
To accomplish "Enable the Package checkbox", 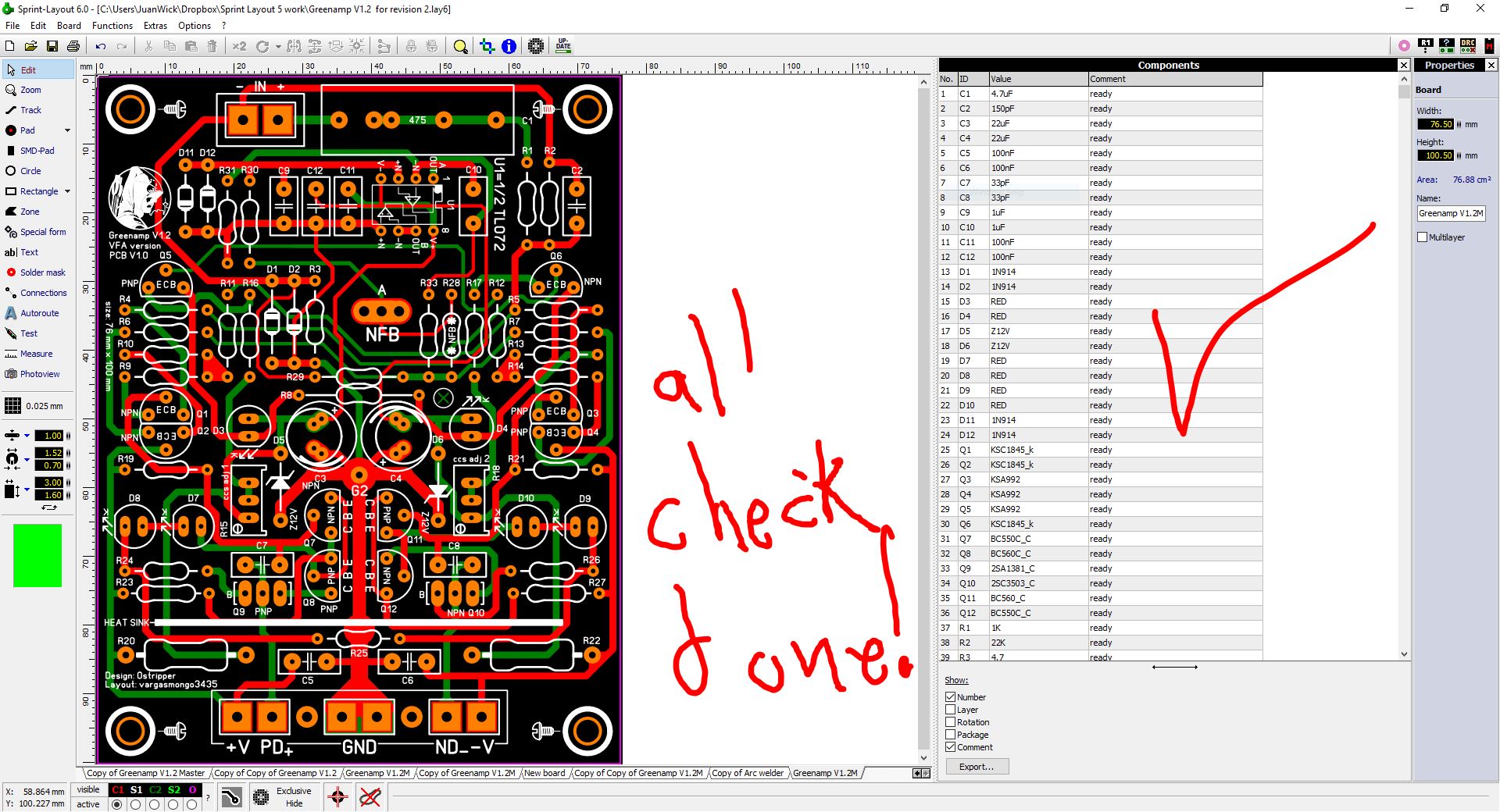I will coord(951,735).
